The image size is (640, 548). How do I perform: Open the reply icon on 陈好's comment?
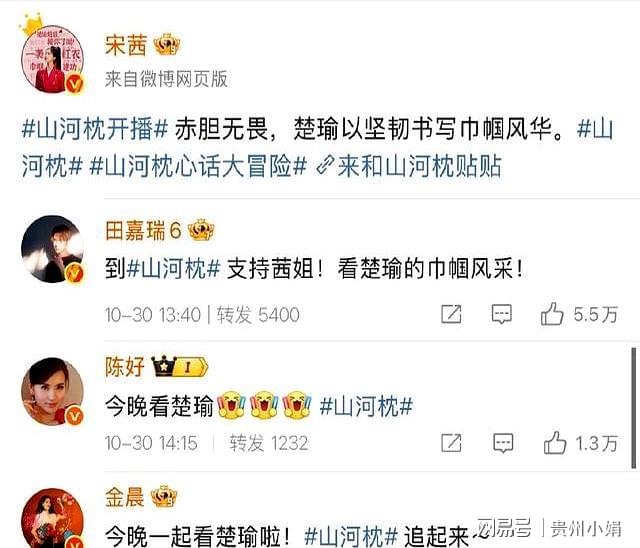pos(503,443)
